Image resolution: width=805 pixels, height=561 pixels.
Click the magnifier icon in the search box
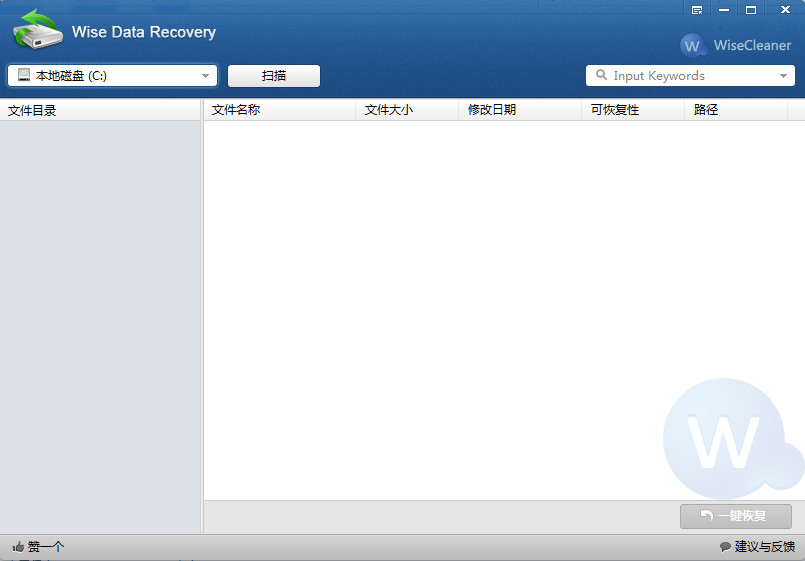[601, 75]
